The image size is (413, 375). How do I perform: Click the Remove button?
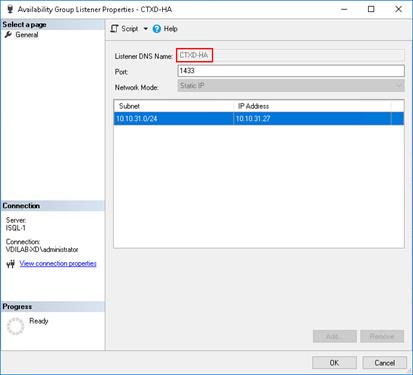[x=382, y=336]
